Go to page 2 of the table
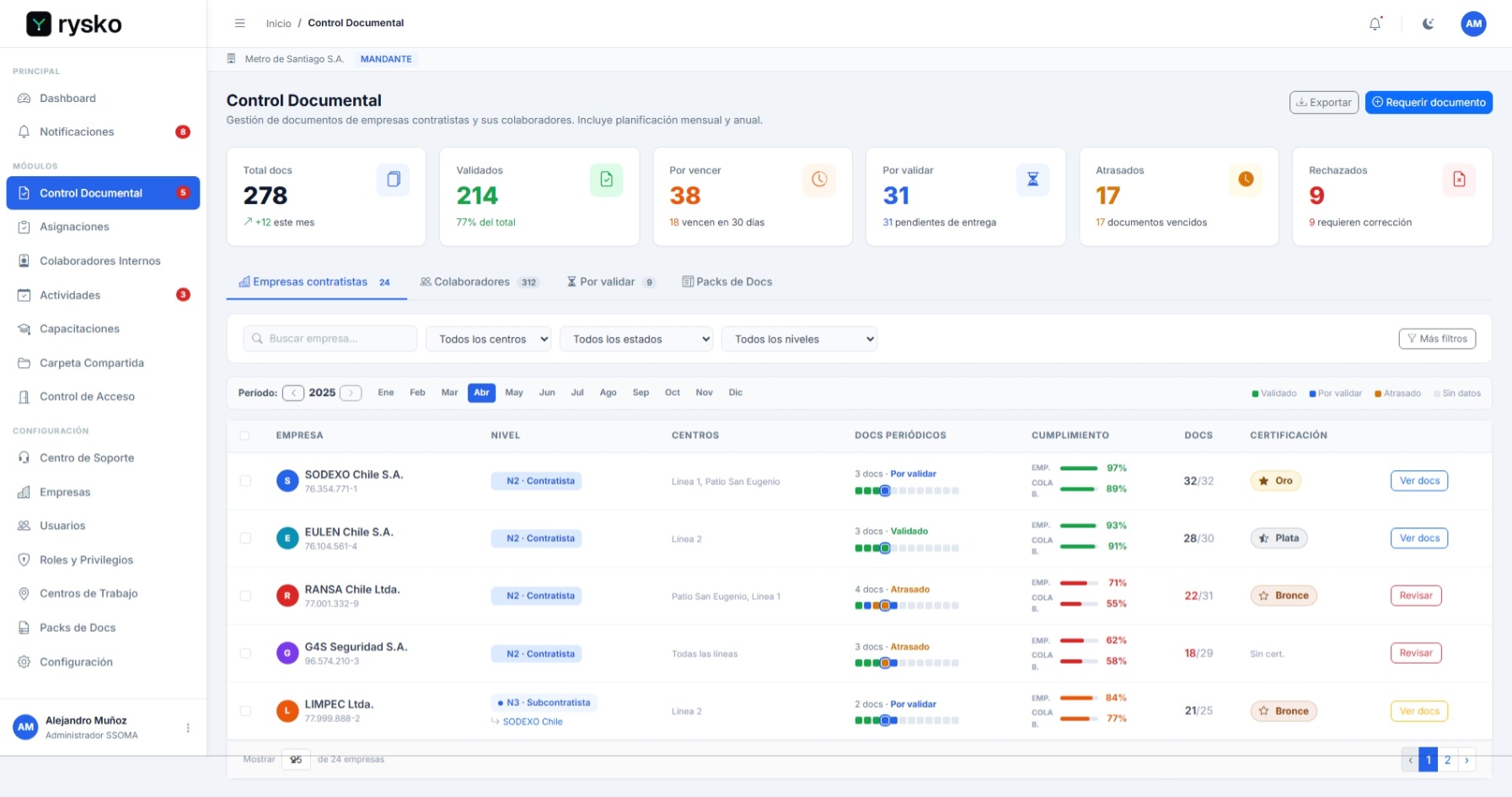The width and height of the screenshot is (1512, 797). click(1448, 760)
